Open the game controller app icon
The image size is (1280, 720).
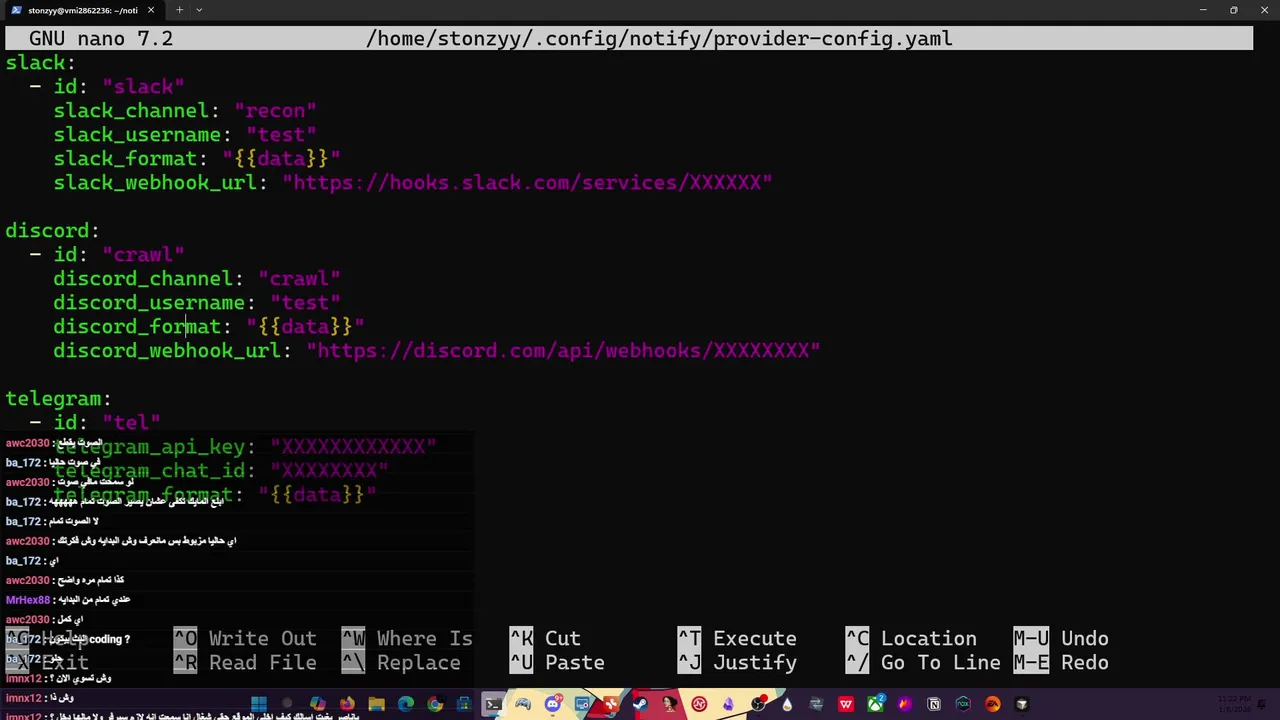click(x=522, y=704)
